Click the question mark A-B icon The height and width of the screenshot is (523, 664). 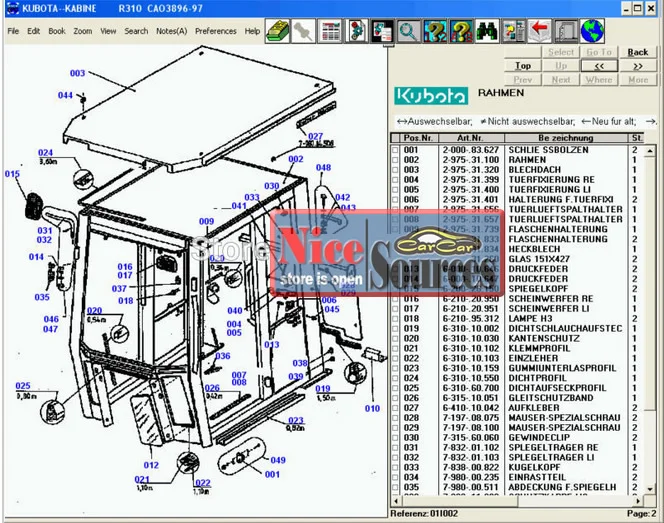click(x=461, y=31)
